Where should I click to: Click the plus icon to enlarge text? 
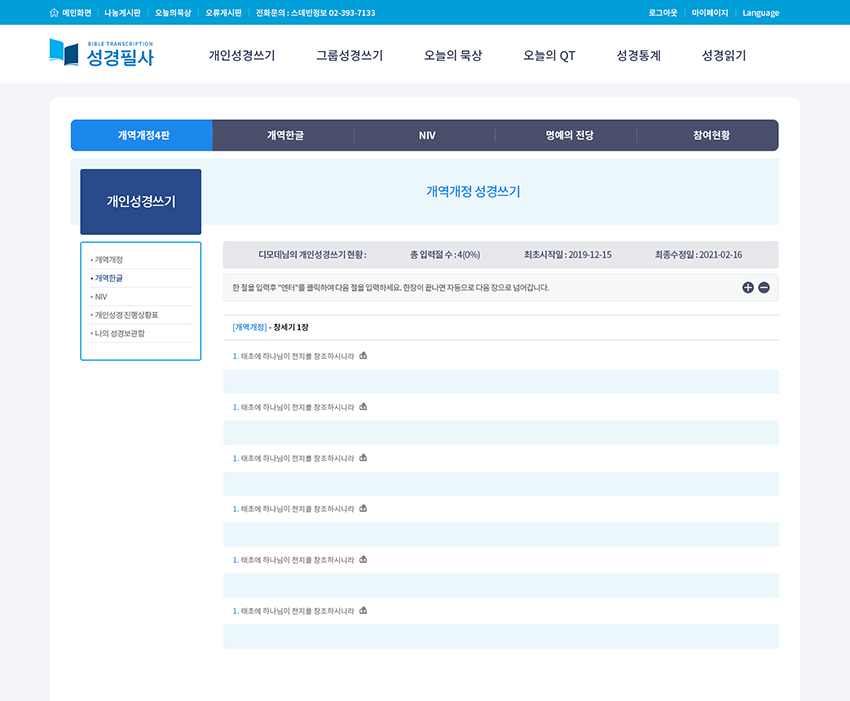point(748,288)
